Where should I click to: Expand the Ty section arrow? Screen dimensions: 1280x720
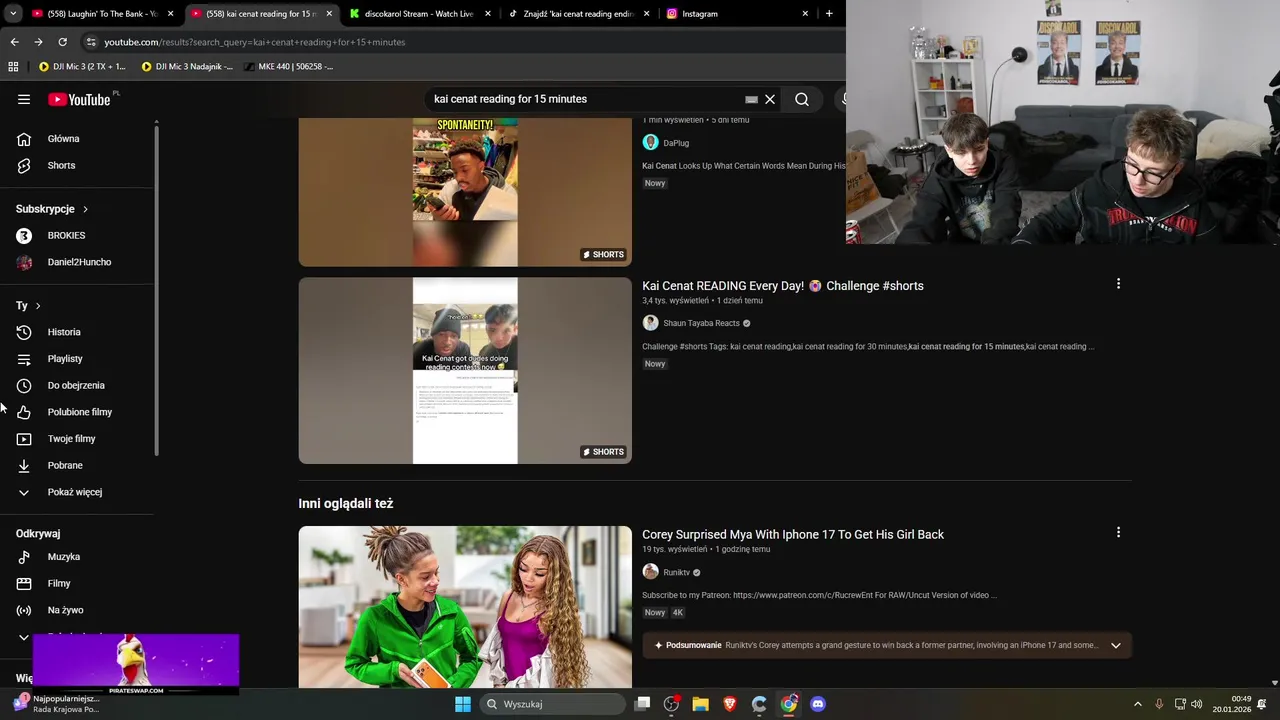[x=38, y=306]
